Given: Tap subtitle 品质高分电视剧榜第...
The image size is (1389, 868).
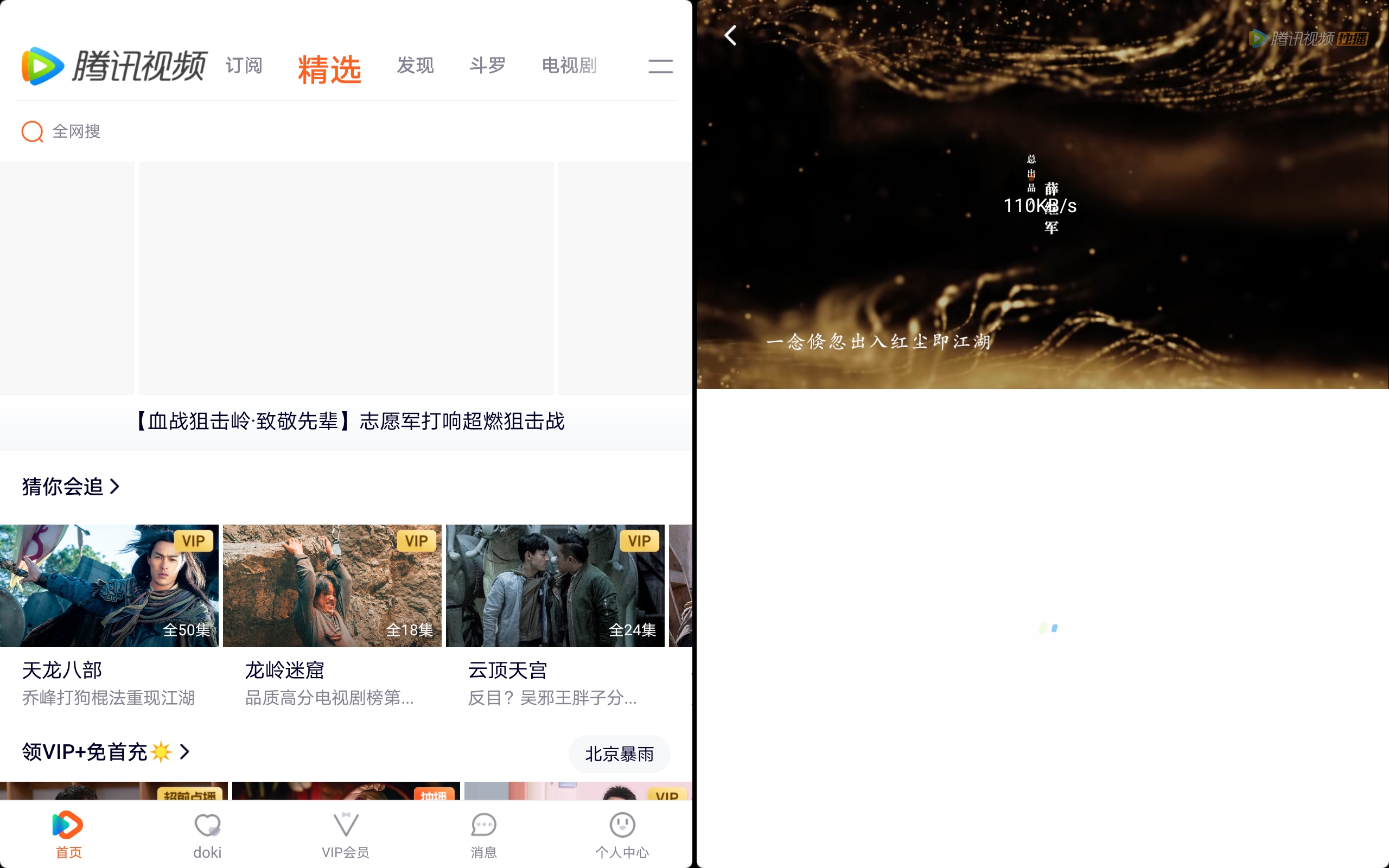Looking at the screenshot, I should click(329, 698).
